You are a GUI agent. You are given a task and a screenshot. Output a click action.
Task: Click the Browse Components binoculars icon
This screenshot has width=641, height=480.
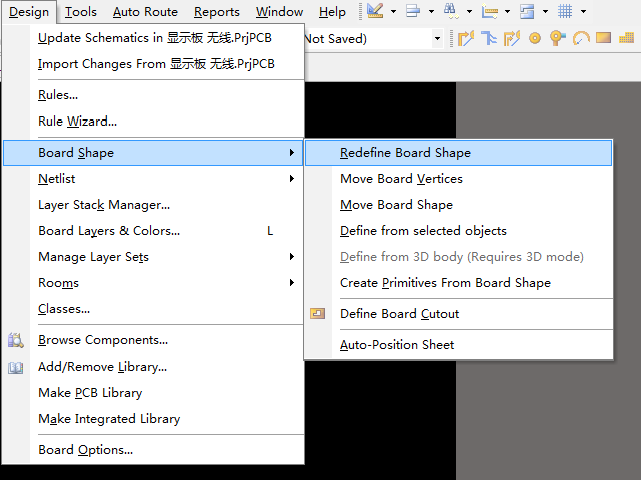(x=16, y=340)
